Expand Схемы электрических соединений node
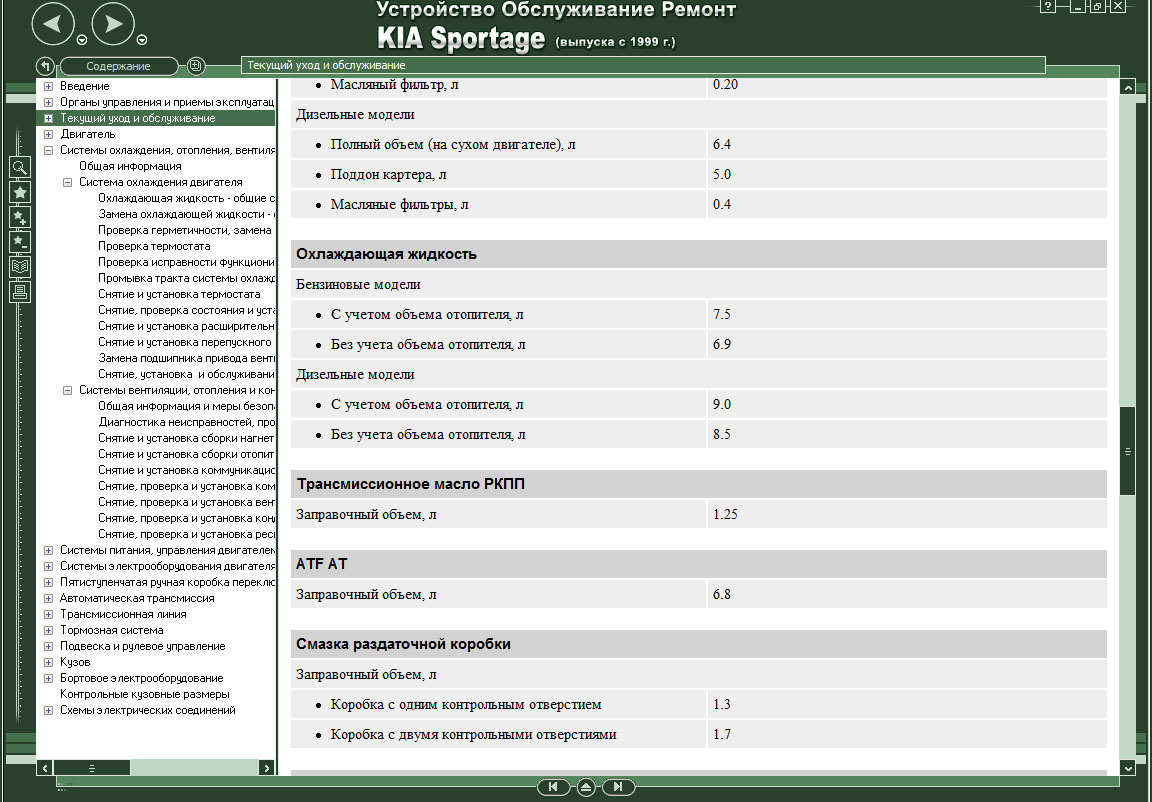This screenshot has width=1152, height=802. [48, 711]
